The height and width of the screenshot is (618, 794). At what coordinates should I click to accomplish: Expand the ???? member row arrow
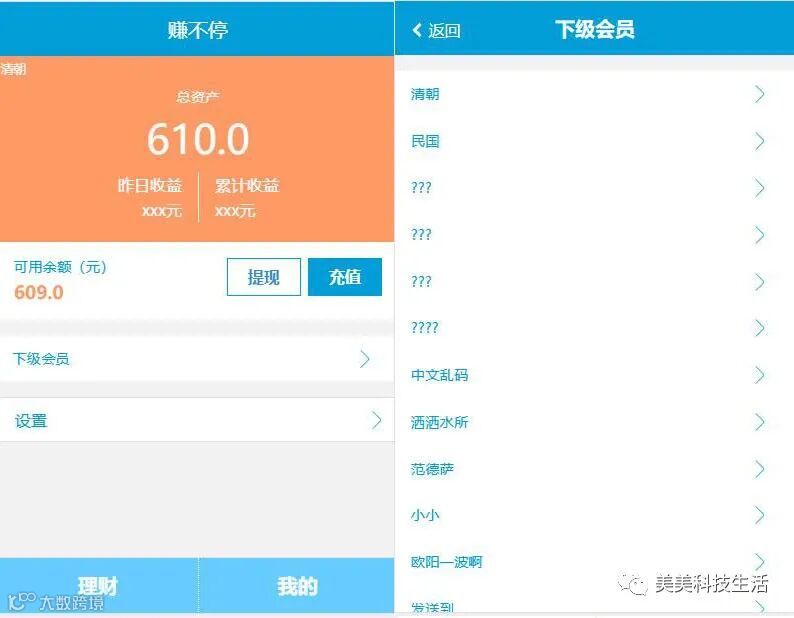tap(759, 328)
